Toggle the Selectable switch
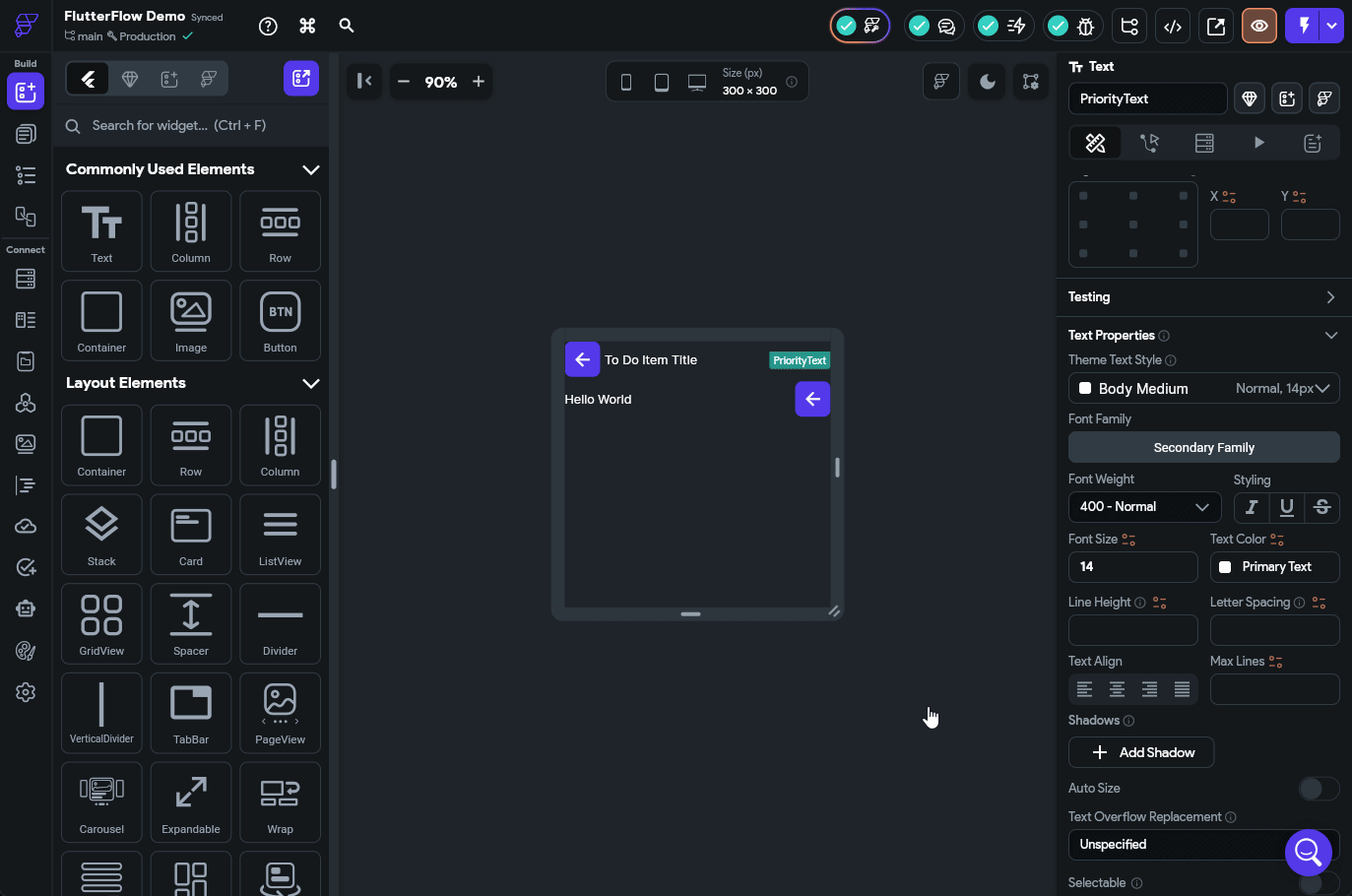This screenshot has height=896, width=1352. pyautogui.click(x=1319, y=883)
